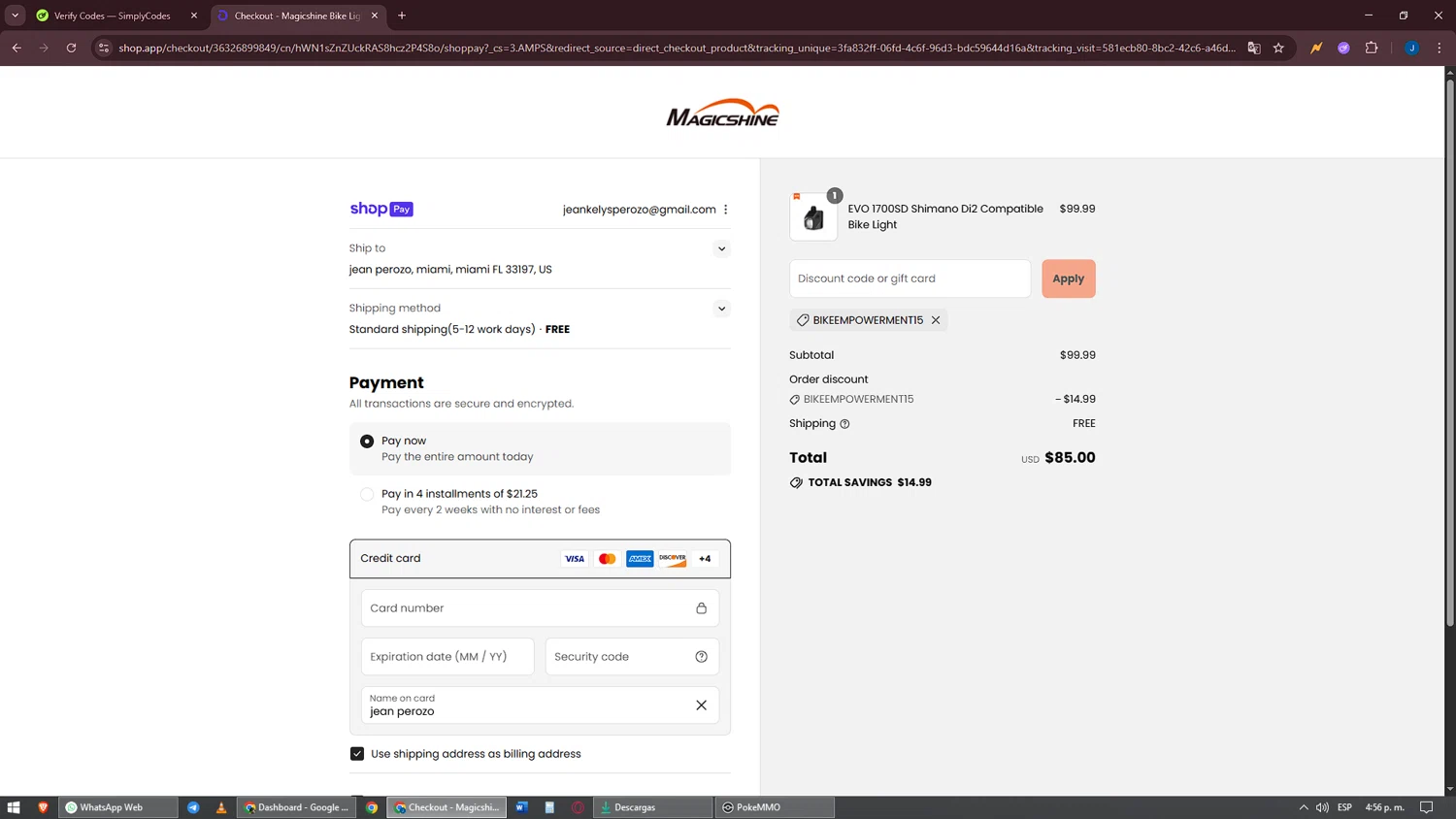The image size is (1456, 819).
Task: Click the Name on card field
Action: tap(540, 705)
